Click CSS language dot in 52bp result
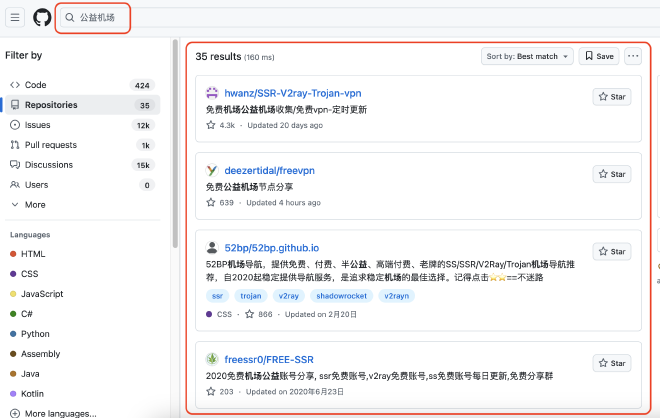The width and height of the screenshot is (660, 418). 209,314
